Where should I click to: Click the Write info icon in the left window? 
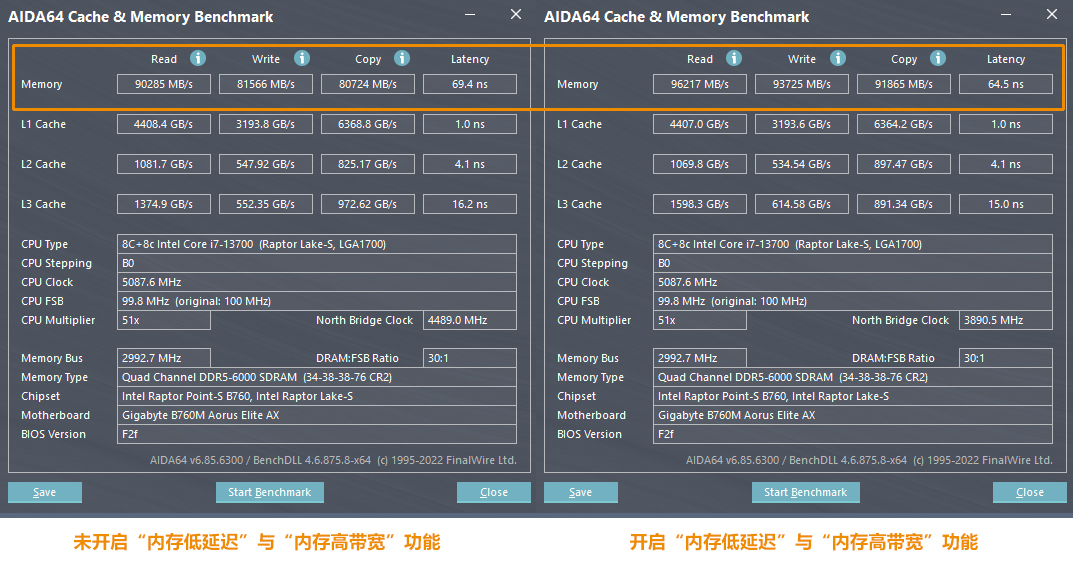pos(302,59)
